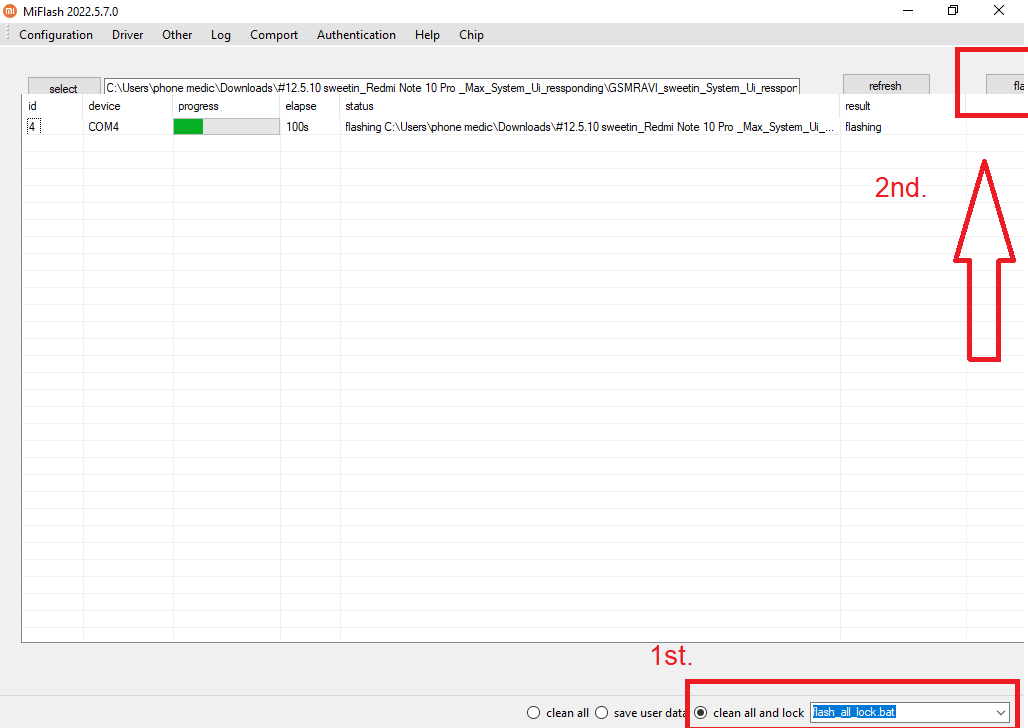
Task: Click the flashing status path text
Action: 589,127
